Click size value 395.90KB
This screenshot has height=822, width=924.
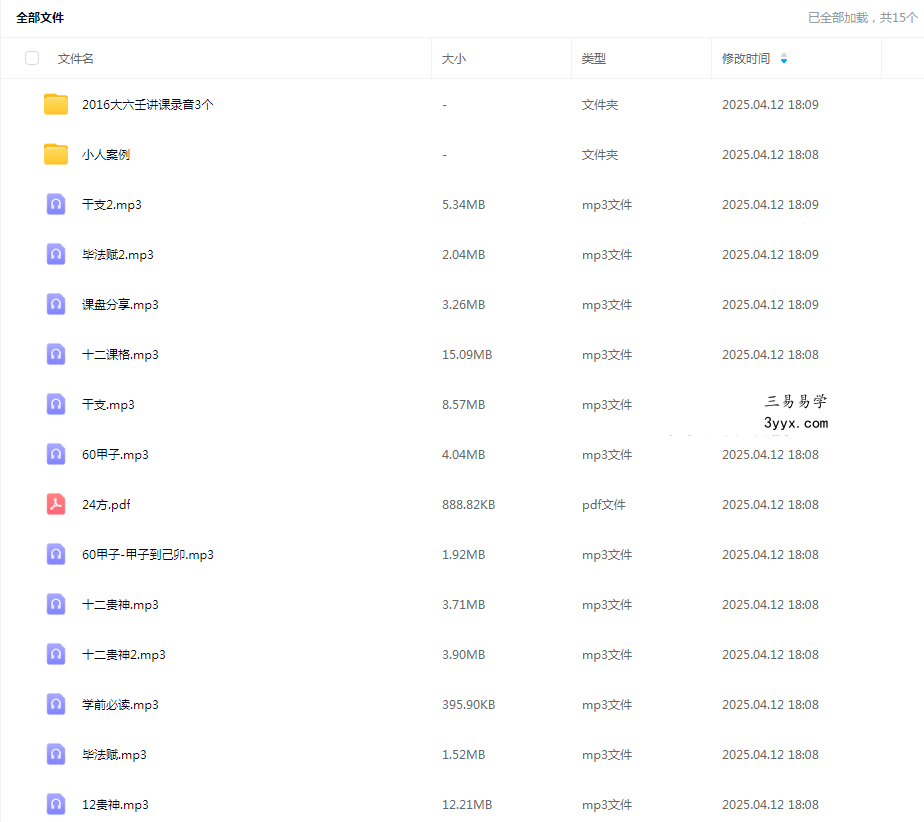[468, 705]
